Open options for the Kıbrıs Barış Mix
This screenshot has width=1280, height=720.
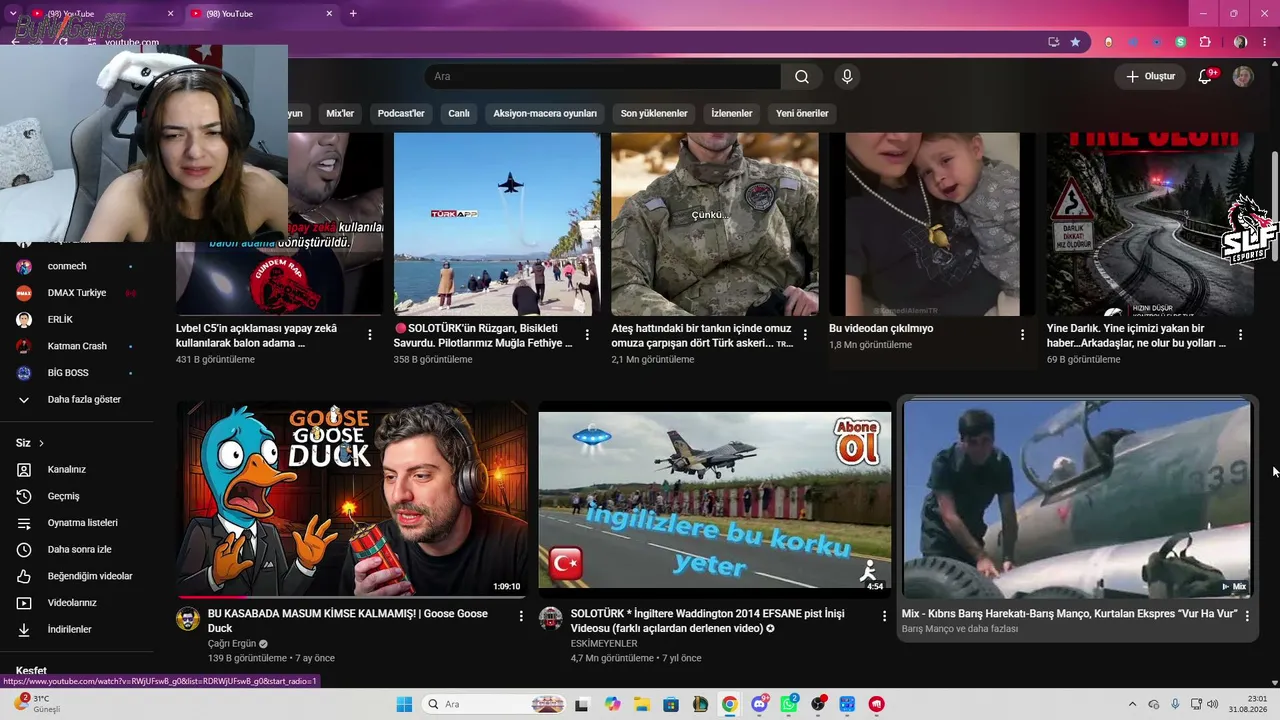pyautogui.click(x=1247, y=616)
